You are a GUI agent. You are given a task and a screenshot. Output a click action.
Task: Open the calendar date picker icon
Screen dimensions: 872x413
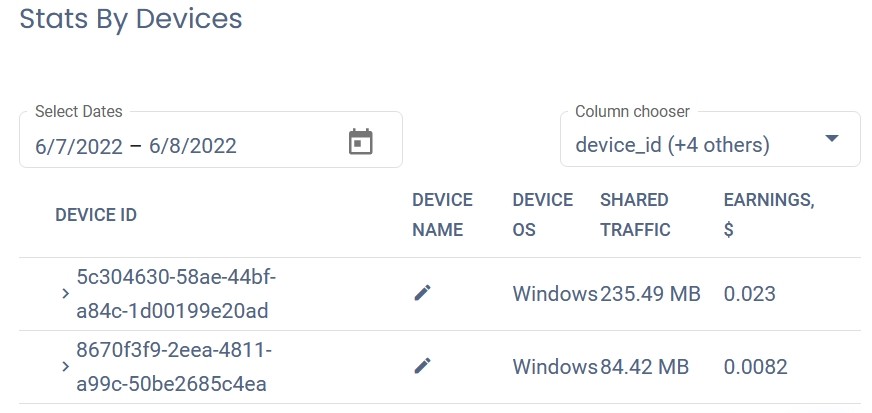[360, 142]
